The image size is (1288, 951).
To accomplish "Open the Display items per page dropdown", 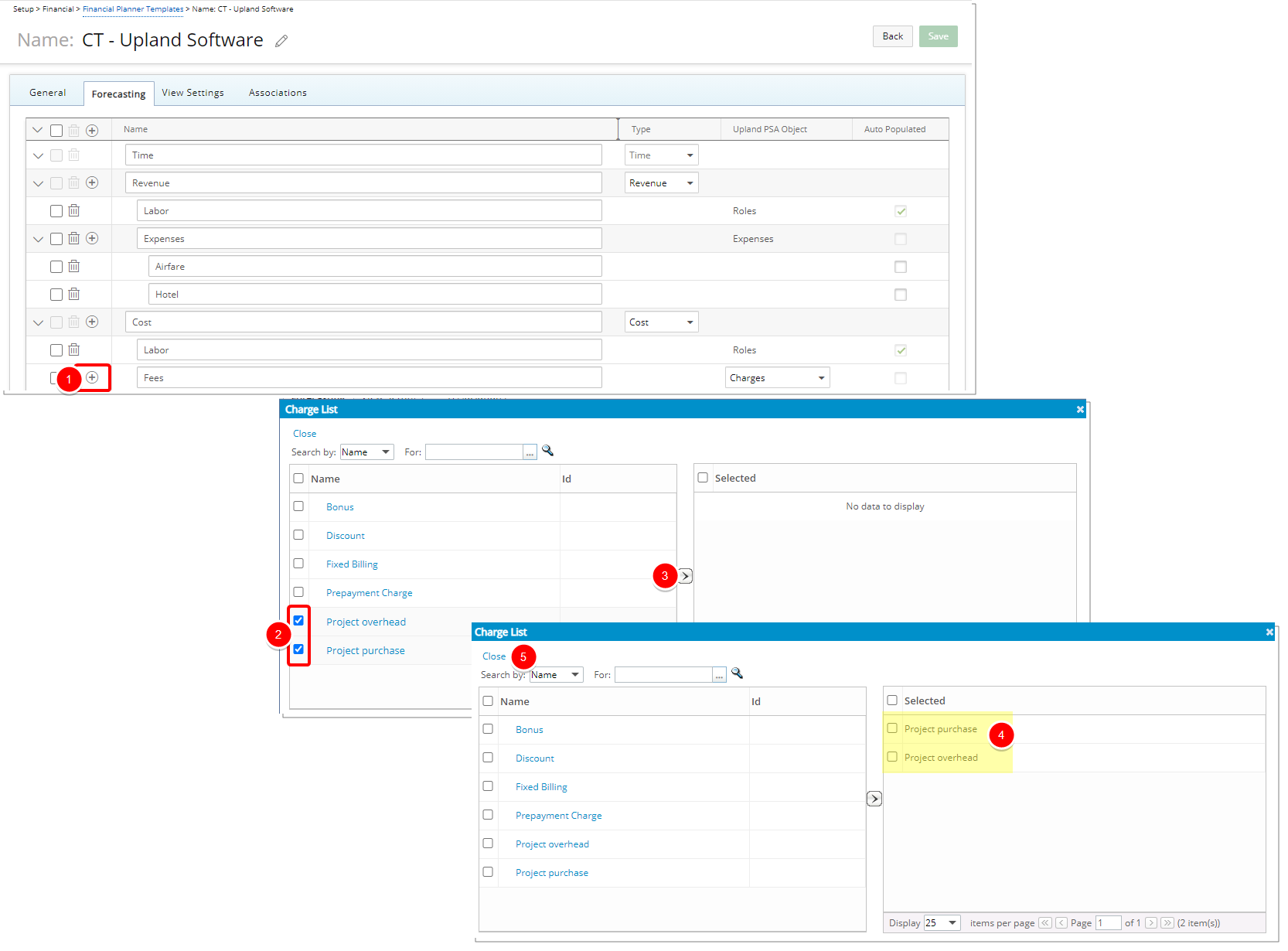I will tap(942, 923).
